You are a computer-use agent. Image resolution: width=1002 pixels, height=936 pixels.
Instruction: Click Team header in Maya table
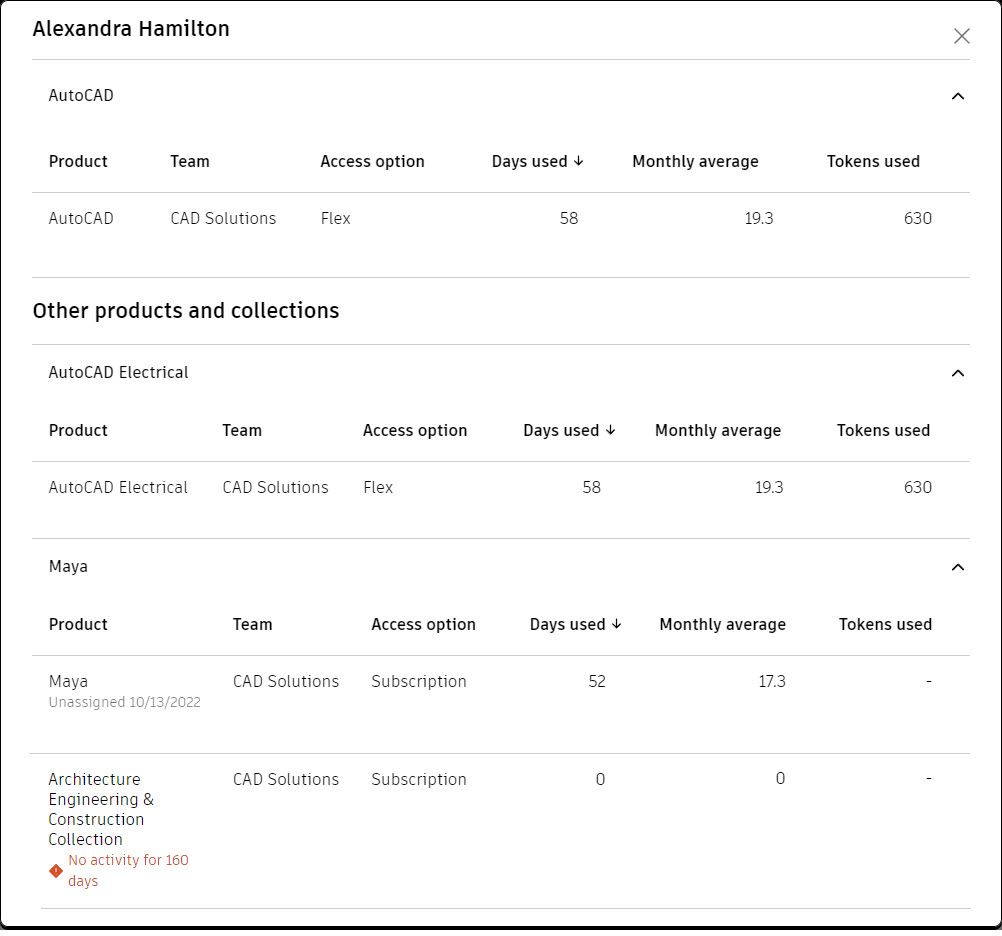[x=252, y=624]
